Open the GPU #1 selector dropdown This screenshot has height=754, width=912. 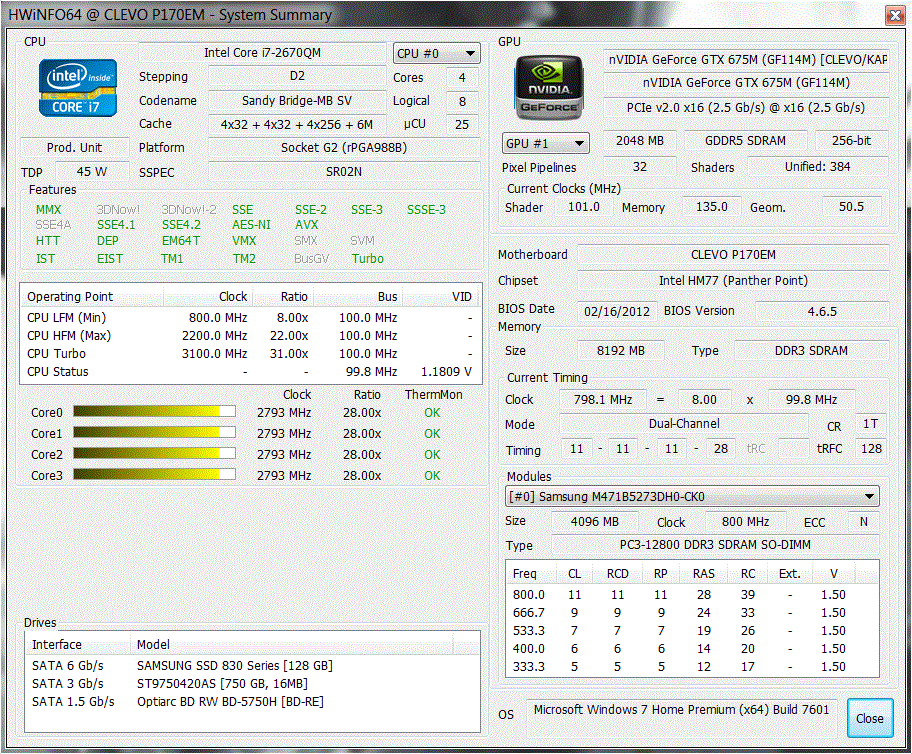click(546, 143)
